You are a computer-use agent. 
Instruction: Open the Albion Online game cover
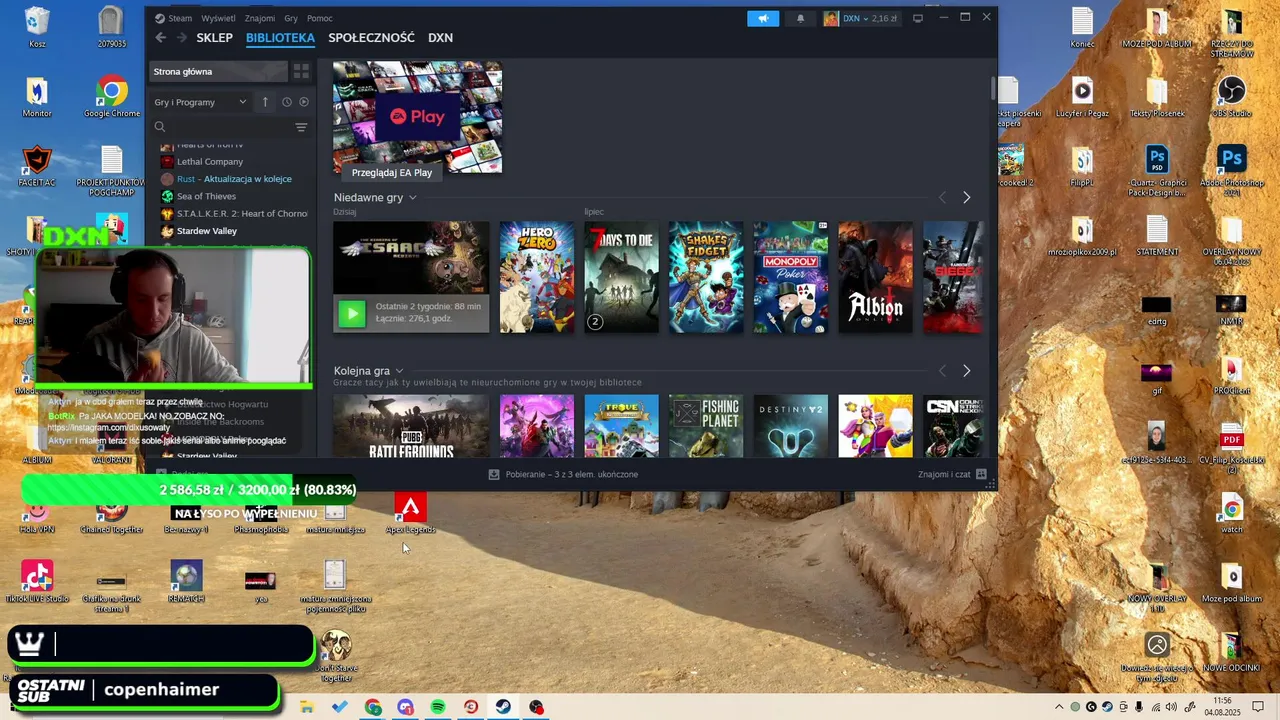[875, 277]
